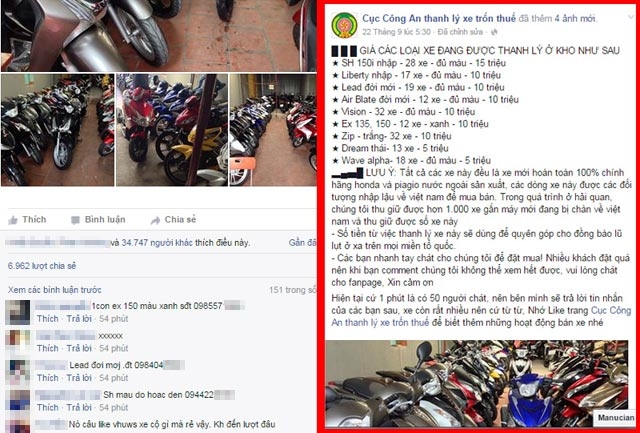The width and height of the screenshot is (640, 433).
Task: Open the left motorbike row thumbnail
Action: point(58,130)
